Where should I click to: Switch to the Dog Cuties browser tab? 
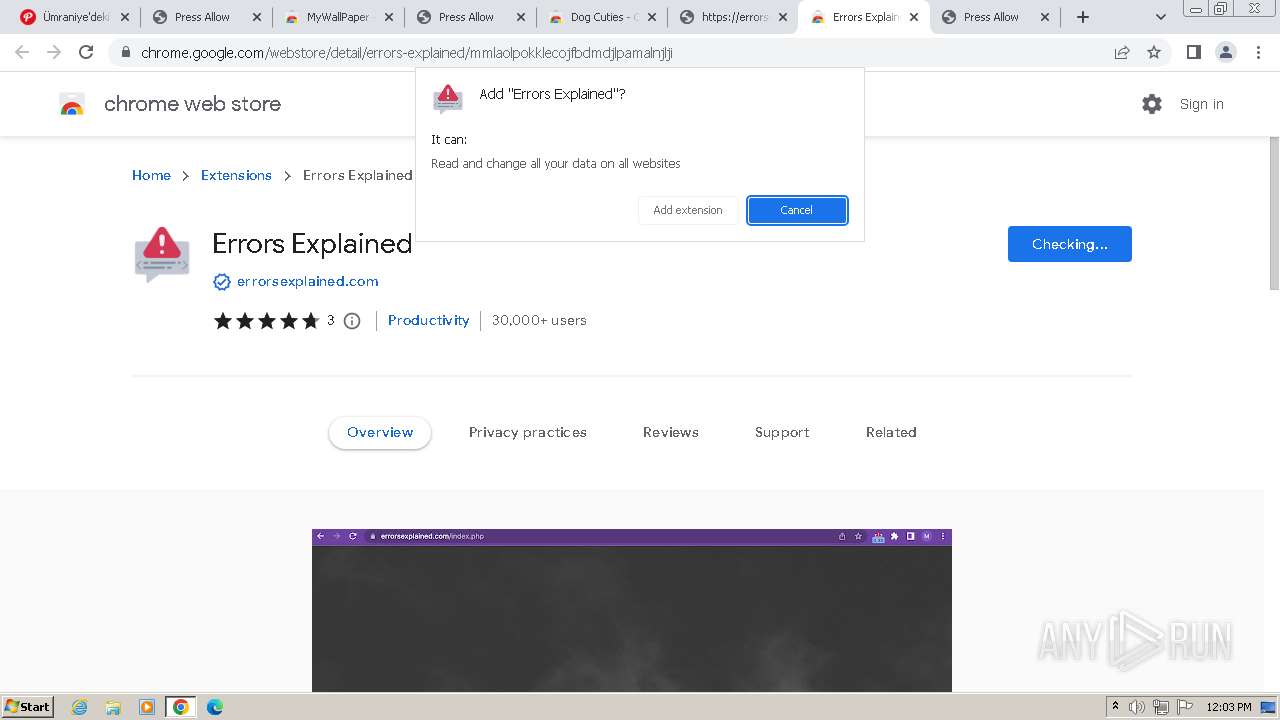(603, 17)
